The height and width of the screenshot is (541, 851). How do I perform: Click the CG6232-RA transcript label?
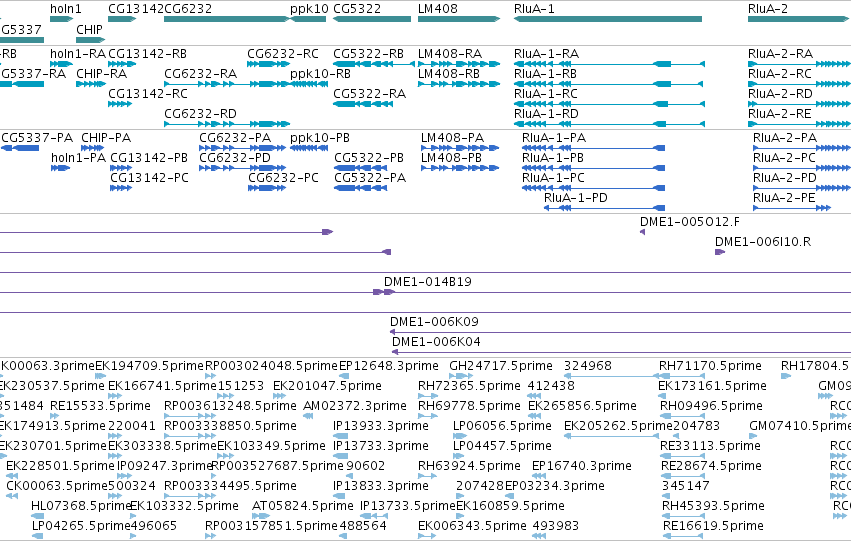point(200,74)
